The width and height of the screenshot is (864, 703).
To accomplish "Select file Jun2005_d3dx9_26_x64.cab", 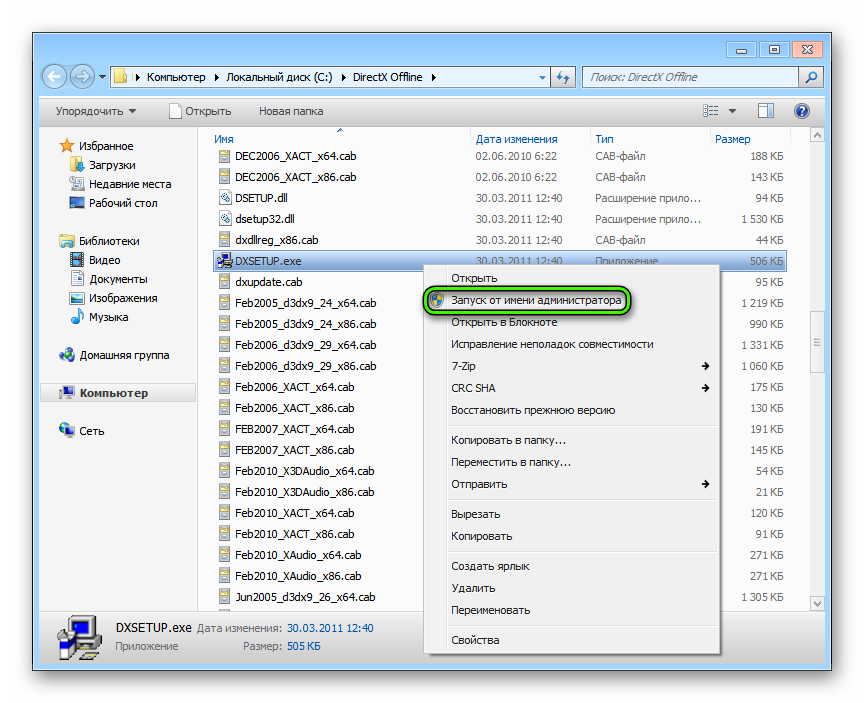I will point(305,597).
